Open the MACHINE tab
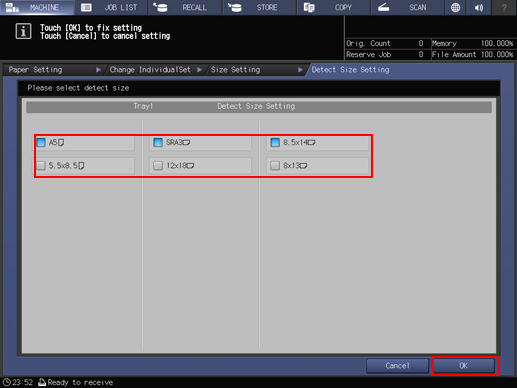This screenshot has width=517, height=388. pos(37,7)
